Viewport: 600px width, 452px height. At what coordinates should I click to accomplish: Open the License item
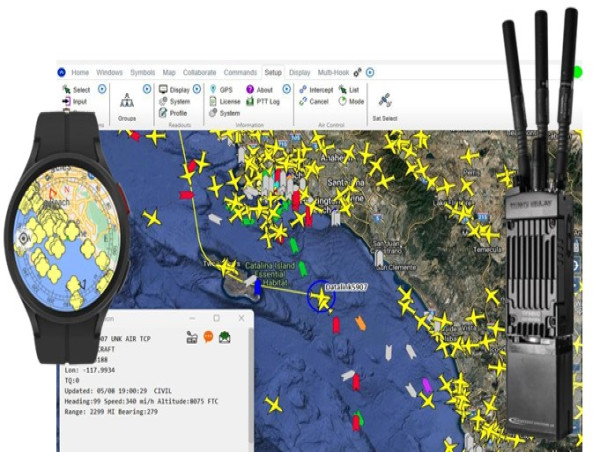pos(225,101)
